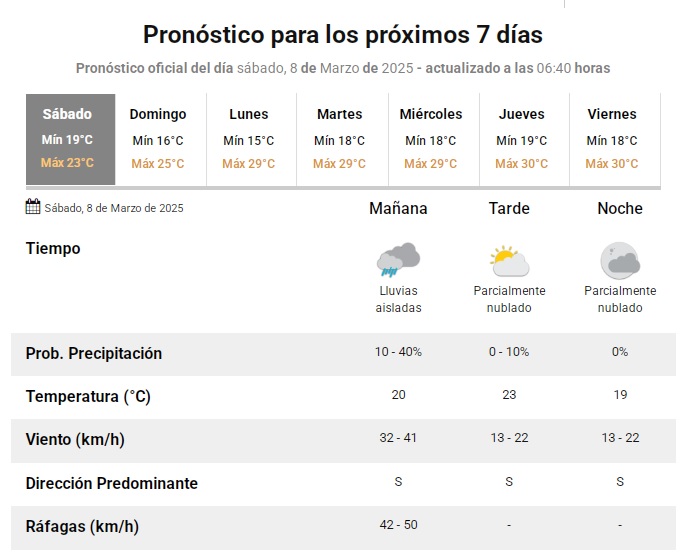
Task: Click the Tarde column header
Action: 509,209
